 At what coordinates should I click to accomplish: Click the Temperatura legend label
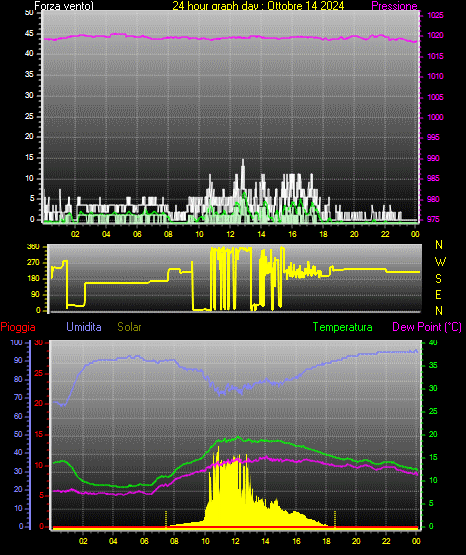[342, 327]
